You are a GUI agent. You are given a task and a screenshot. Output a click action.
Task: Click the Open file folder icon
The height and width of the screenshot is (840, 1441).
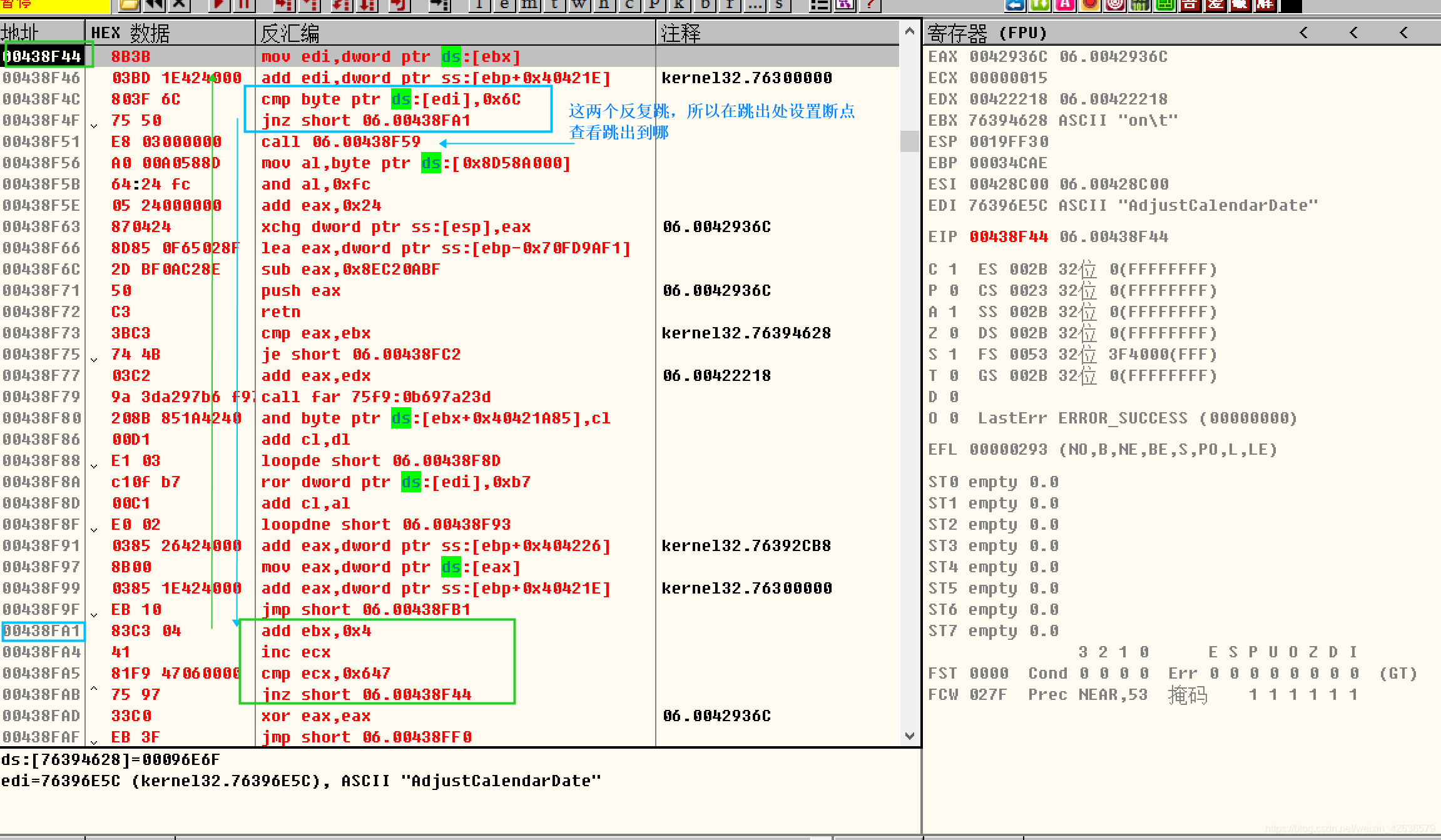129,5
